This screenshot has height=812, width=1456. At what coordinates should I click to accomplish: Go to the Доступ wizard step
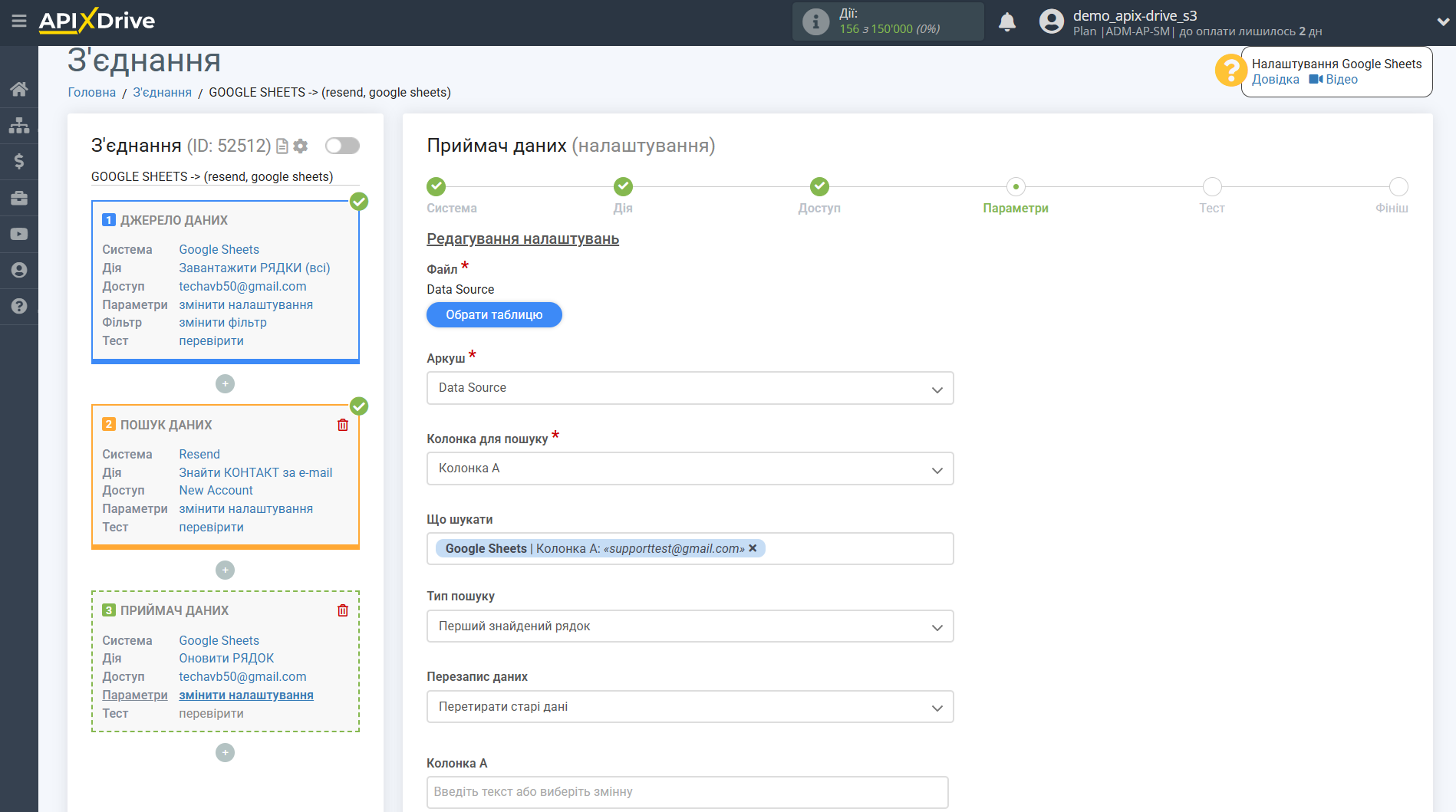[x=819, y=186]
